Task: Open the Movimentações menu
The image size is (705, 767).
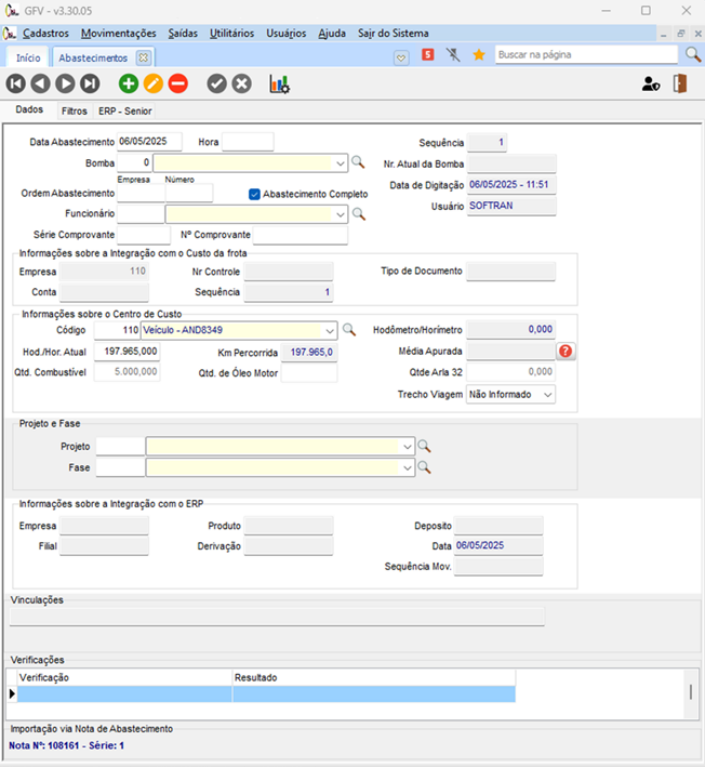Action: point(118,33)
